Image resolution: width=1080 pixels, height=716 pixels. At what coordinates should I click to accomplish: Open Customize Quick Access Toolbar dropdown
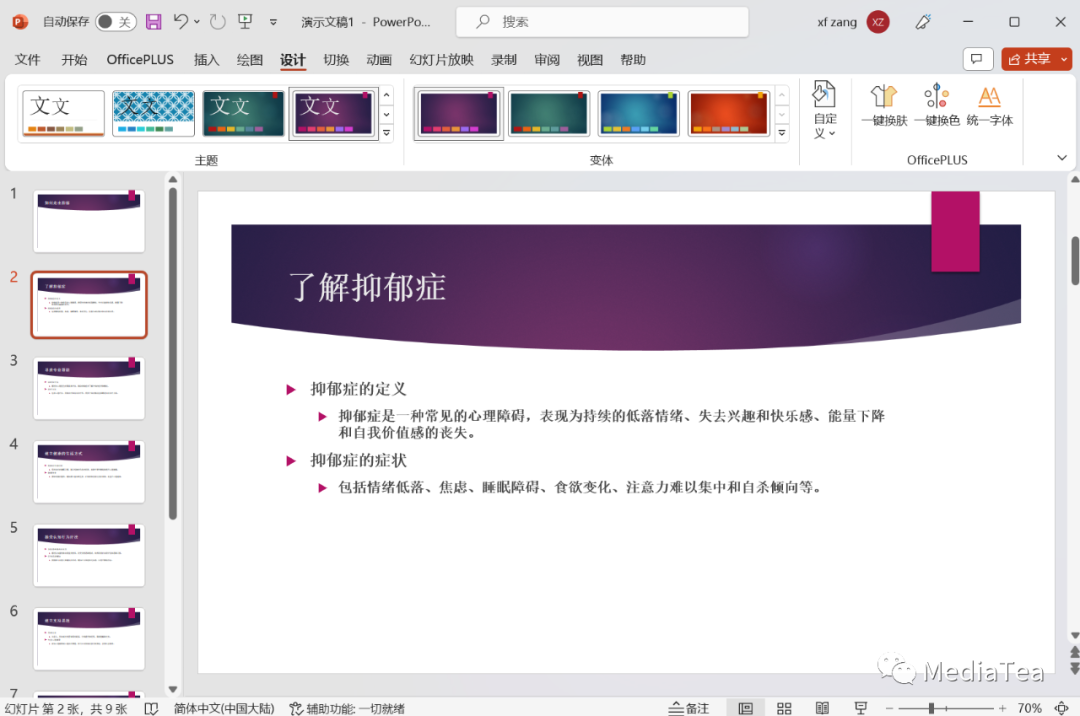coord(273,22)
